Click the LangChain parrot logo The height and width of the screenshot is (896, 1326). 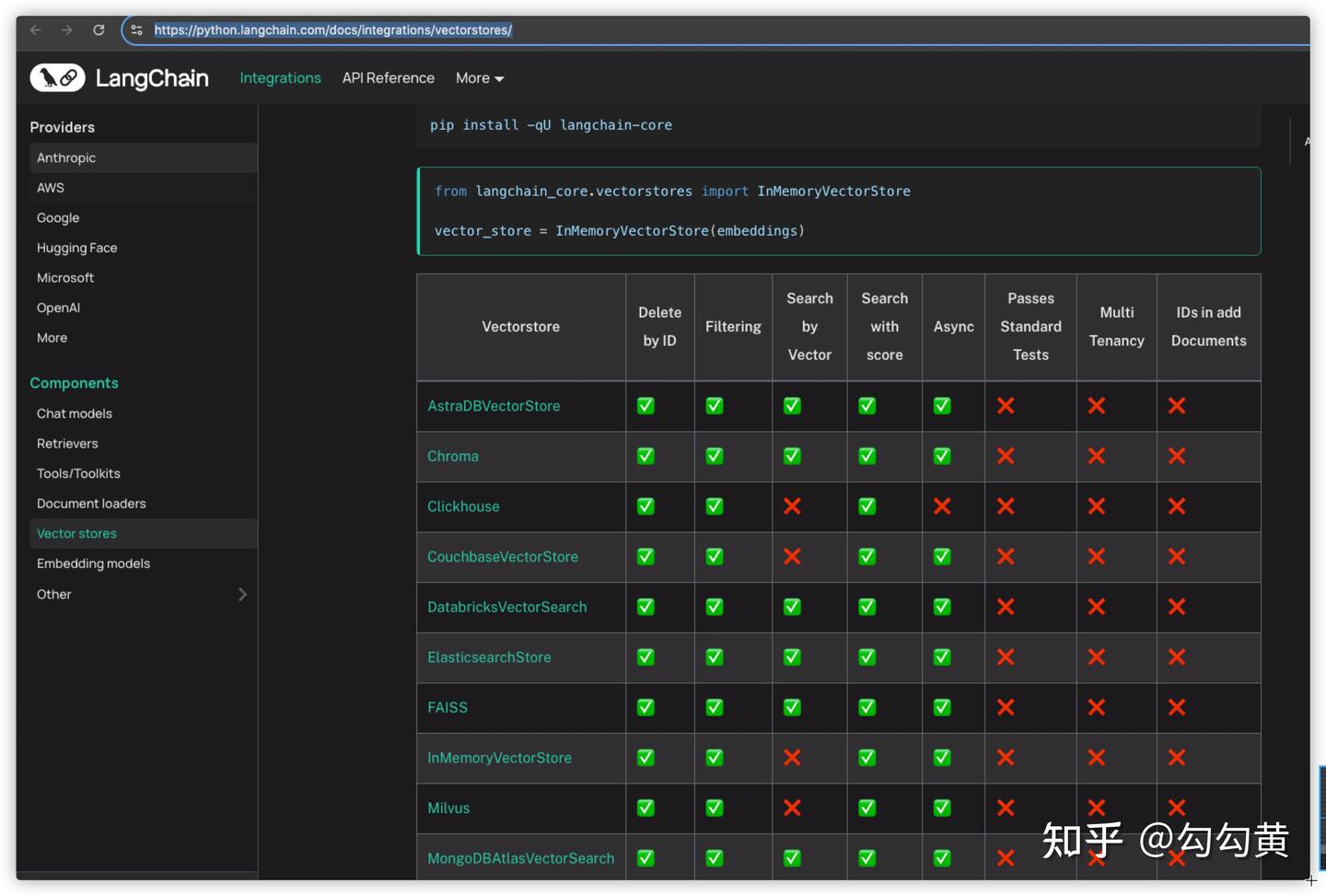(57, 77)
